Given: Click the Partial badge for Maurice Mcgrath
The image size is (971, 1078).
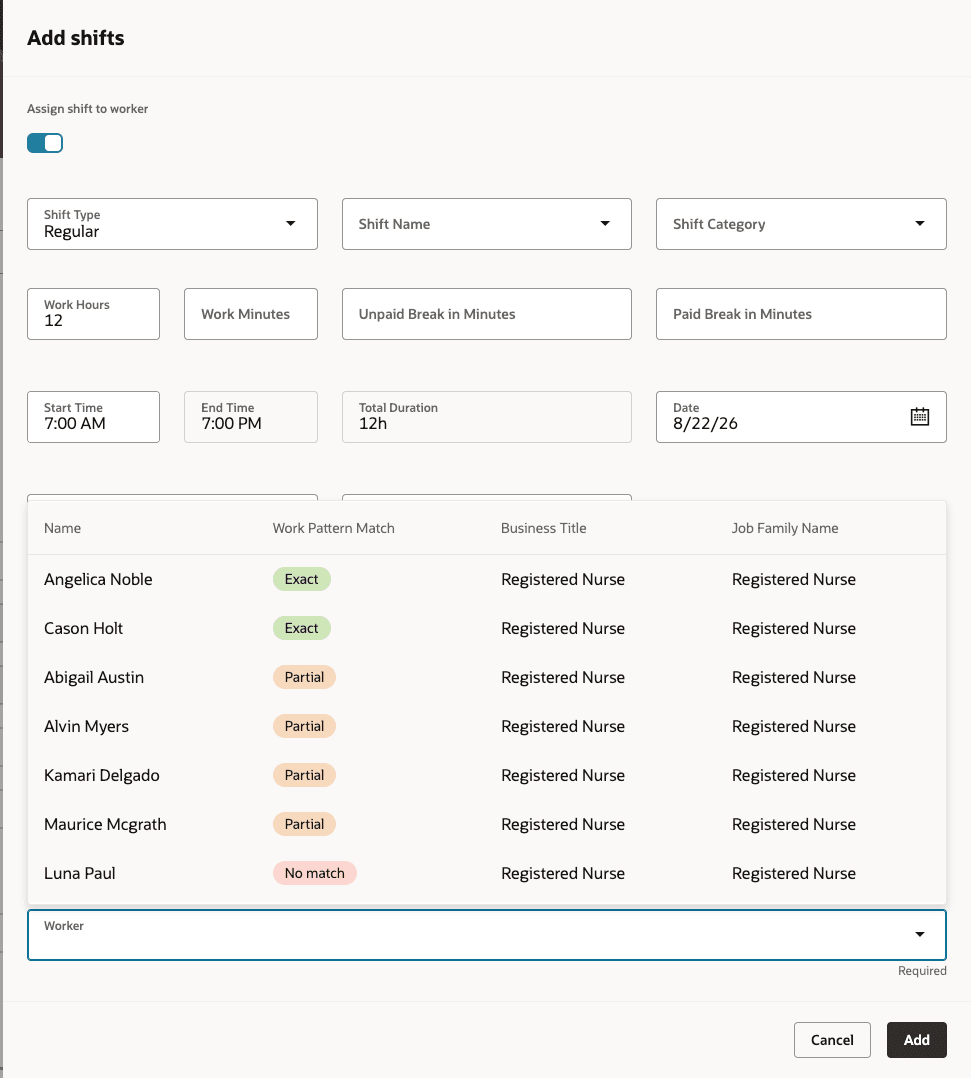Looking at the screenshot, I should coord(304,824).
